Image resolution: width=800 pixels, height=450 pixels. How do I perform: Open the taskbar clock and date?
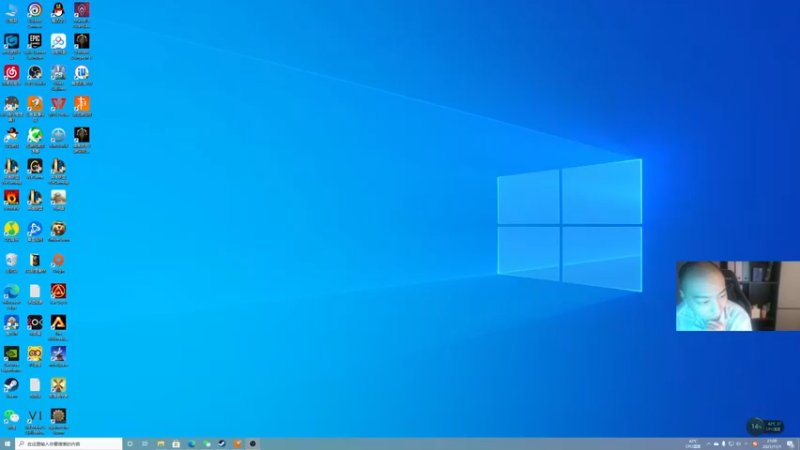coord(771,444)
